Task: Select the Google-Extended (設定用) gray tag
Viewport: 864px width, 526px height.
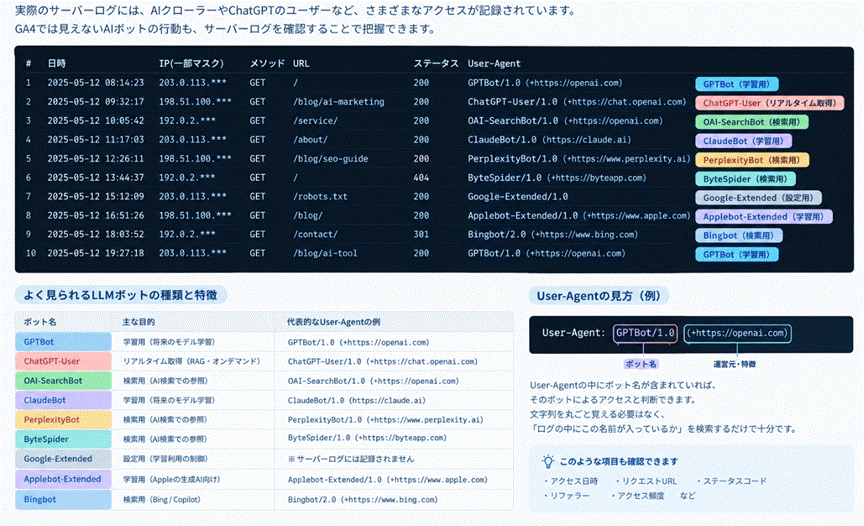Action: [758, 198]
